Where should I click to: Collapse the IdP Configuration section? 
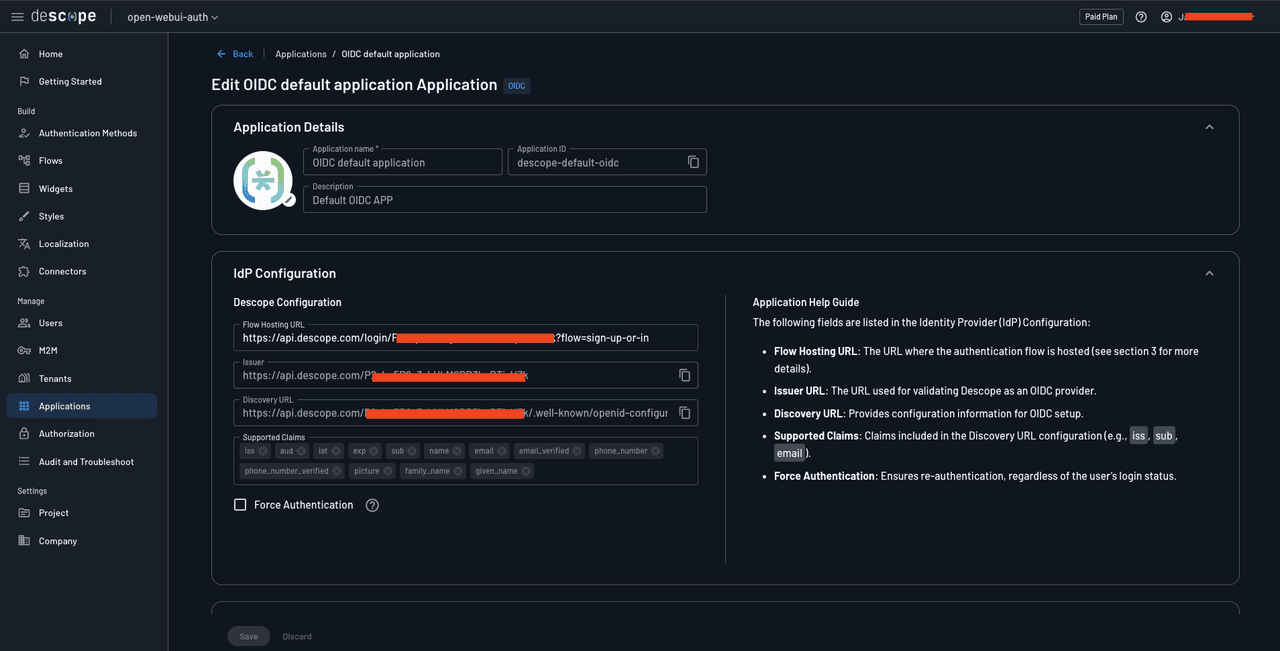point(1209,272)
